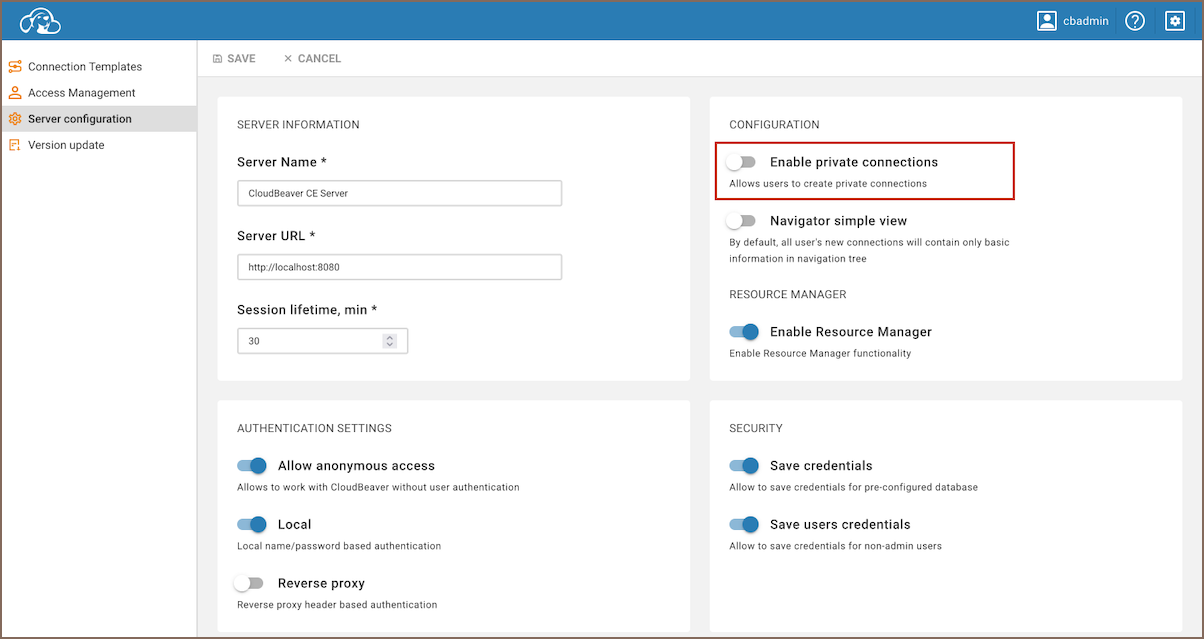The width and height of the screenshot is (1204, 639).
Task: Turn off Allow anonymous access
Action: click(252, 465)
